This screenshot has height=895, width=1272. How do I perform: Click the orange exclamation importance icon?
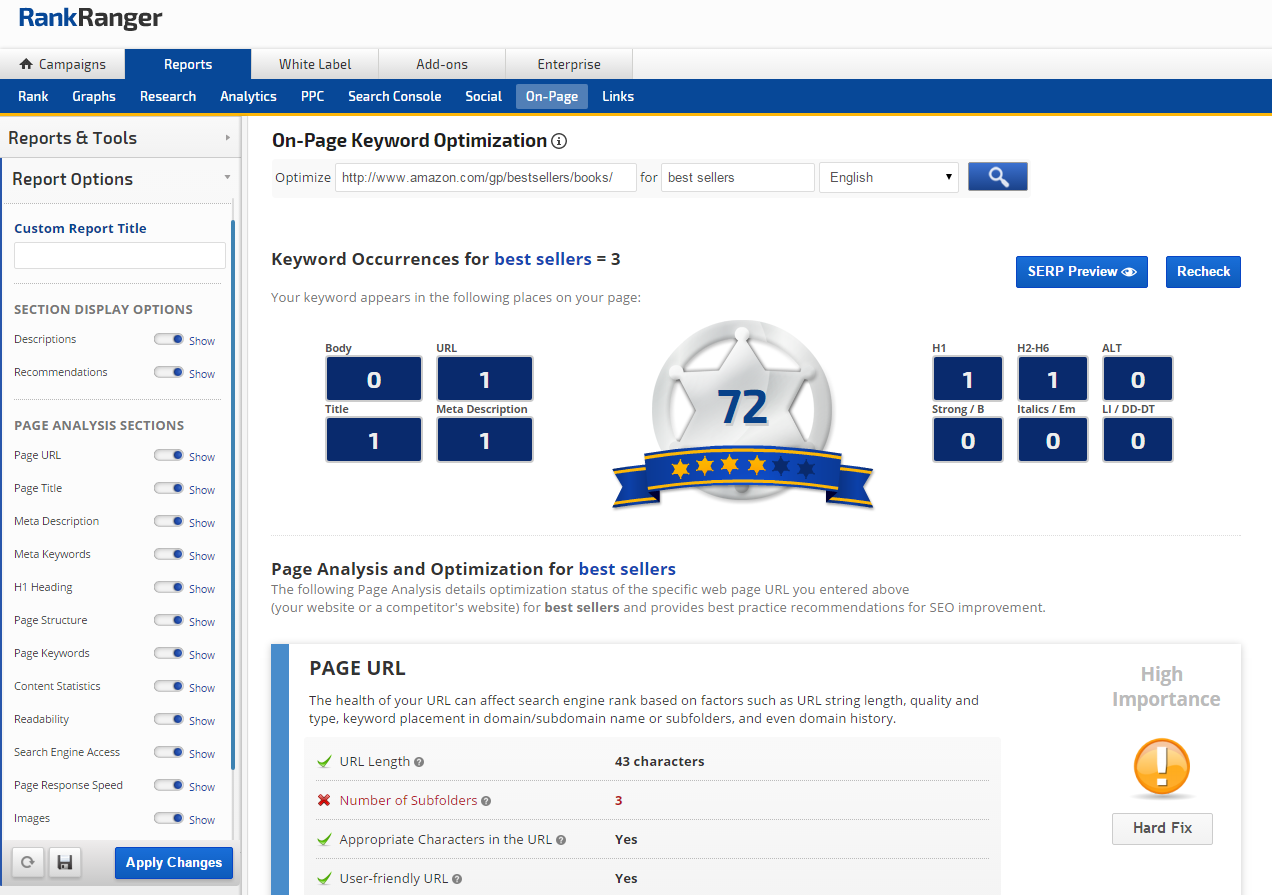pyautogui.click(x=1161, y=769)
